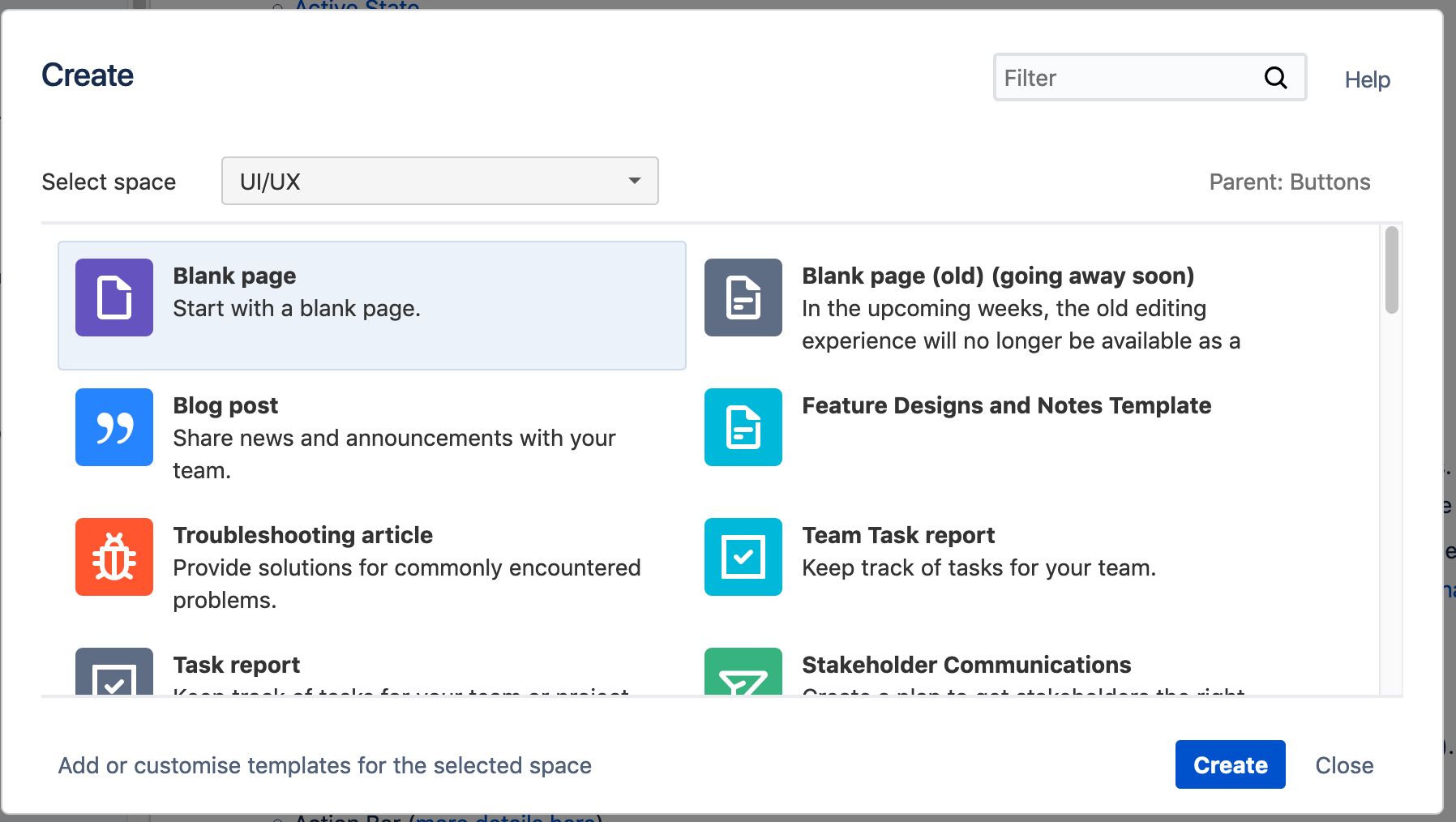Open the Select space dropdown
The width and height of the screenshot is (1456, 822).
coord(440,181)
